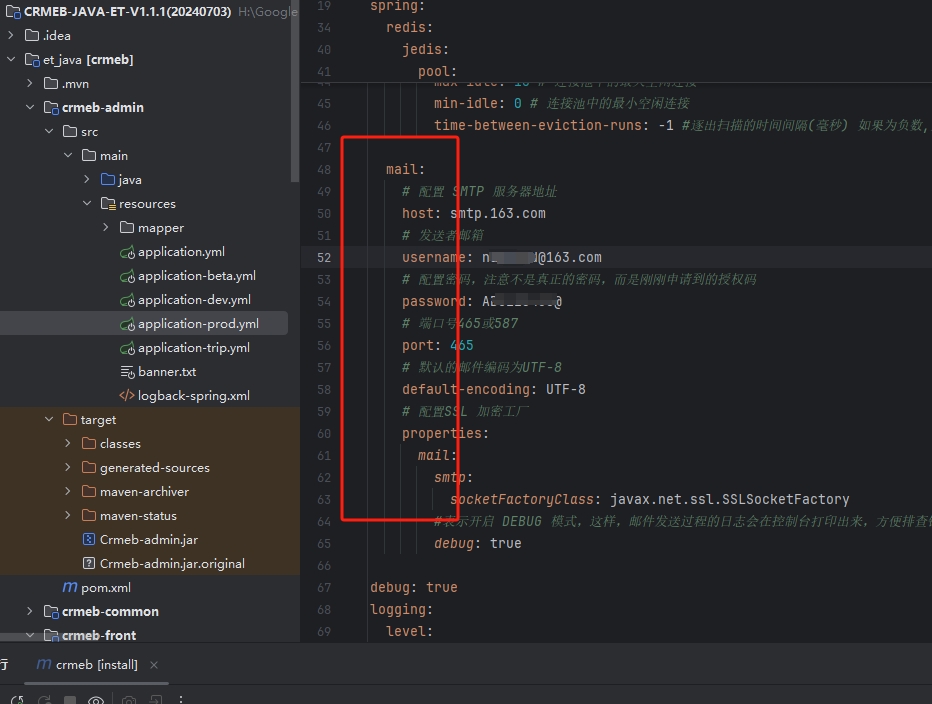Collapse the target folder chevron

[x=49, y=420]
